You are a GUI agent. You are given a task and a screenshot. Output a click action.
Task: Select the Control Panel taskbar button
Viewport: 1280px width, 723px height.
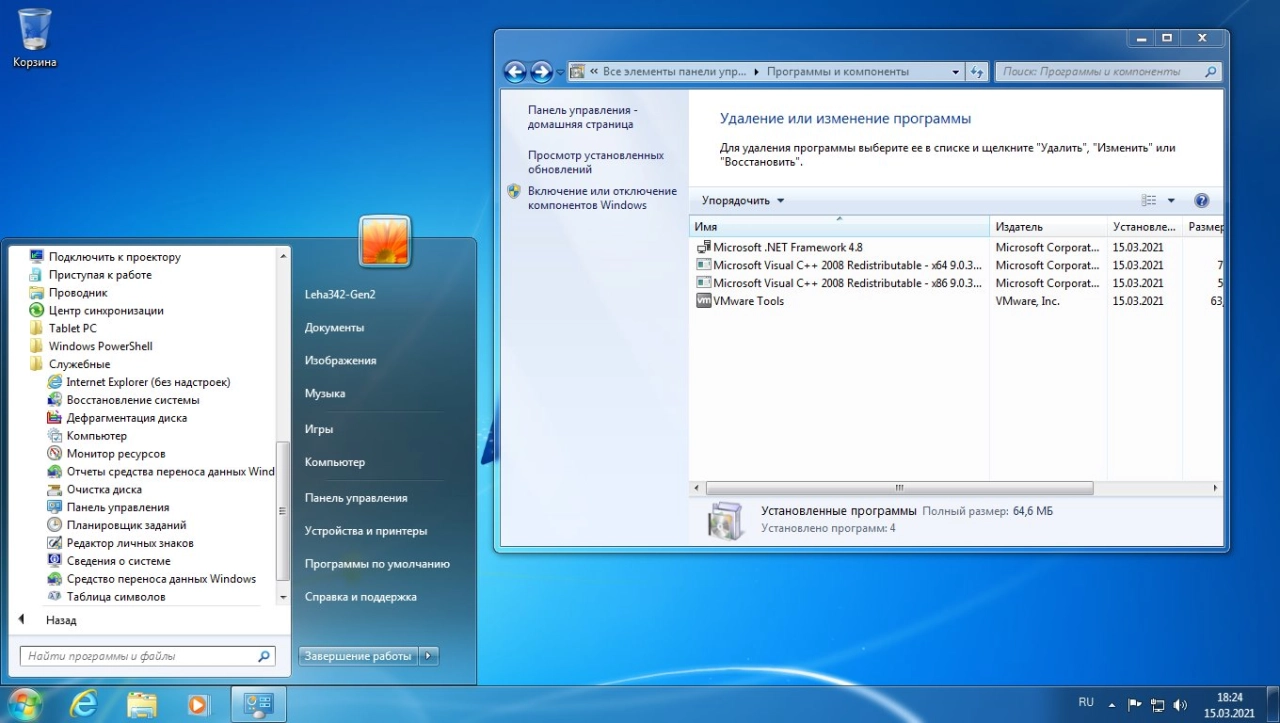coord(259,704)
